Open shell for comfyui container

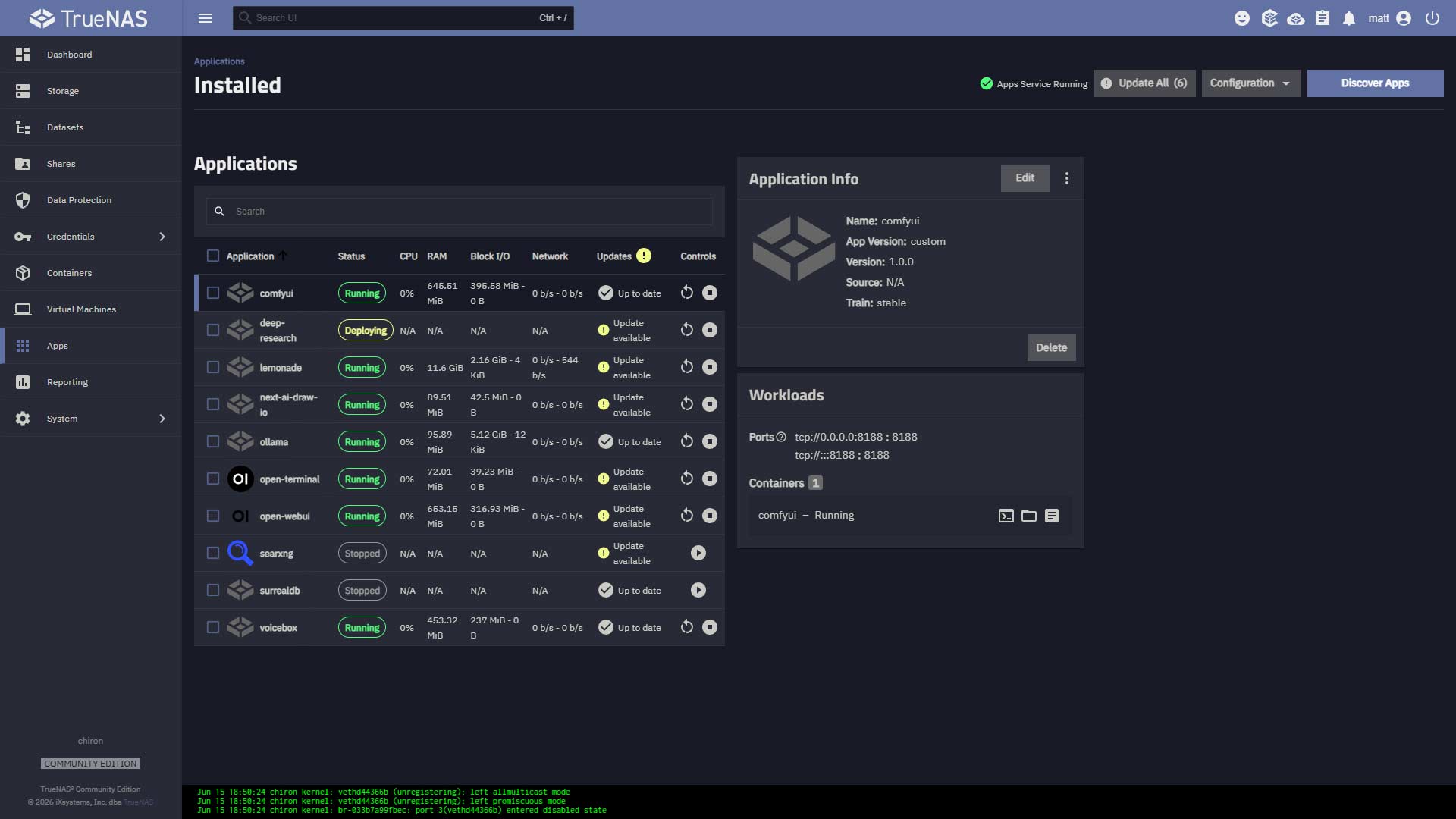[x=1006, y=516]
